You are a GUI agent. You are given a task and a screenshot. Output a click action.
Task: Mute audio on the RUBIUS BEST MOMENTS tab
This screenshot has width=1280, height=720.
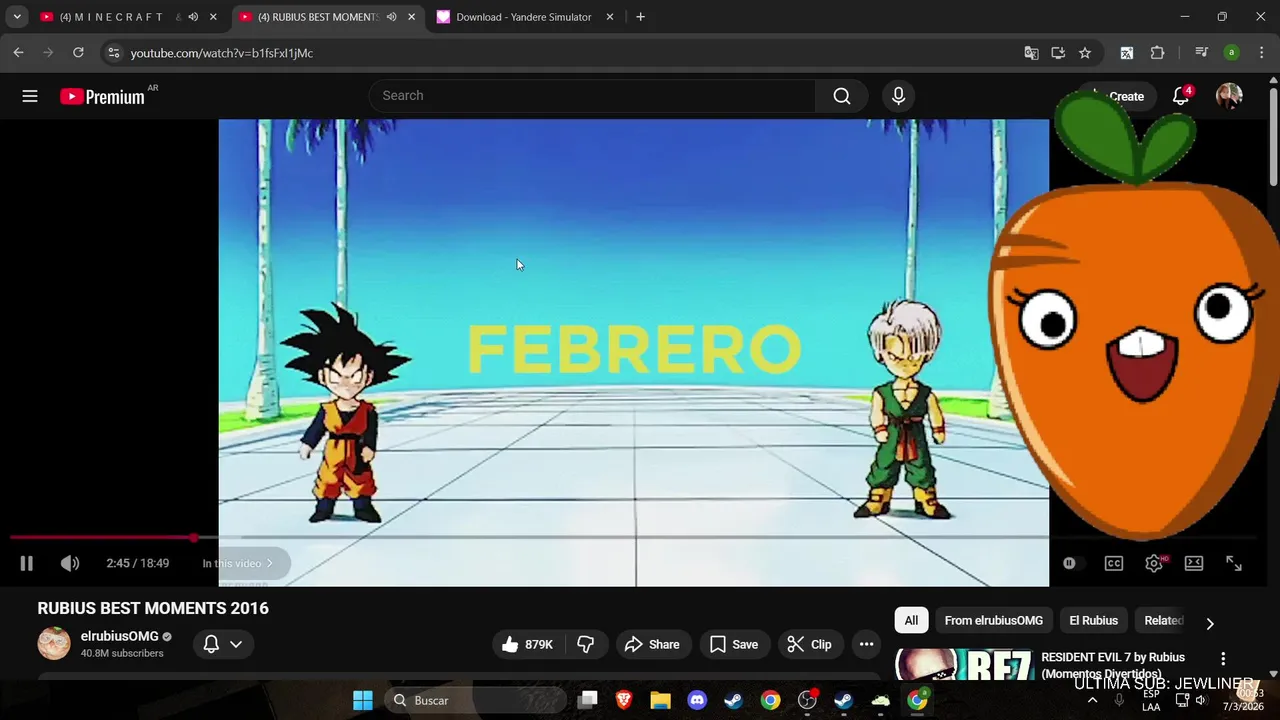391,17
